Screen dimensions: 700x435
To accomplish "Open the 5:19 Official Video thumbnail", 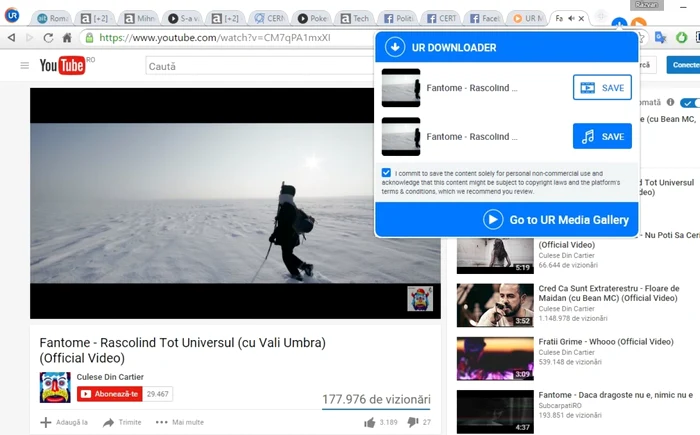I will tap(495, 256).
